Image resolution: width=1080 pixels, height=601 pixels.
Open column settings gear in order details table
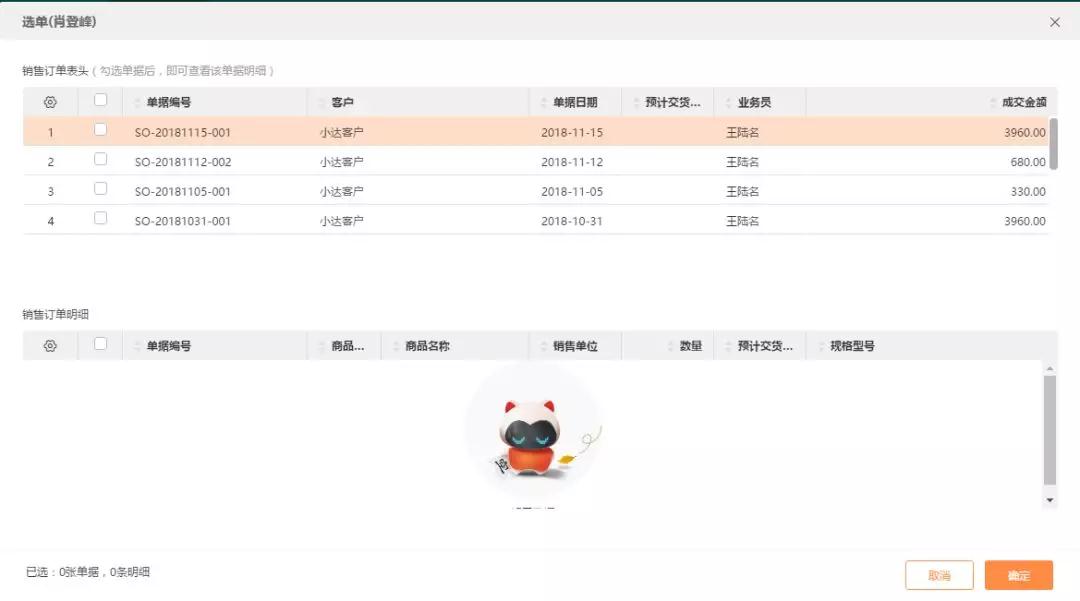pyautogui.click(x=50, y=346)
